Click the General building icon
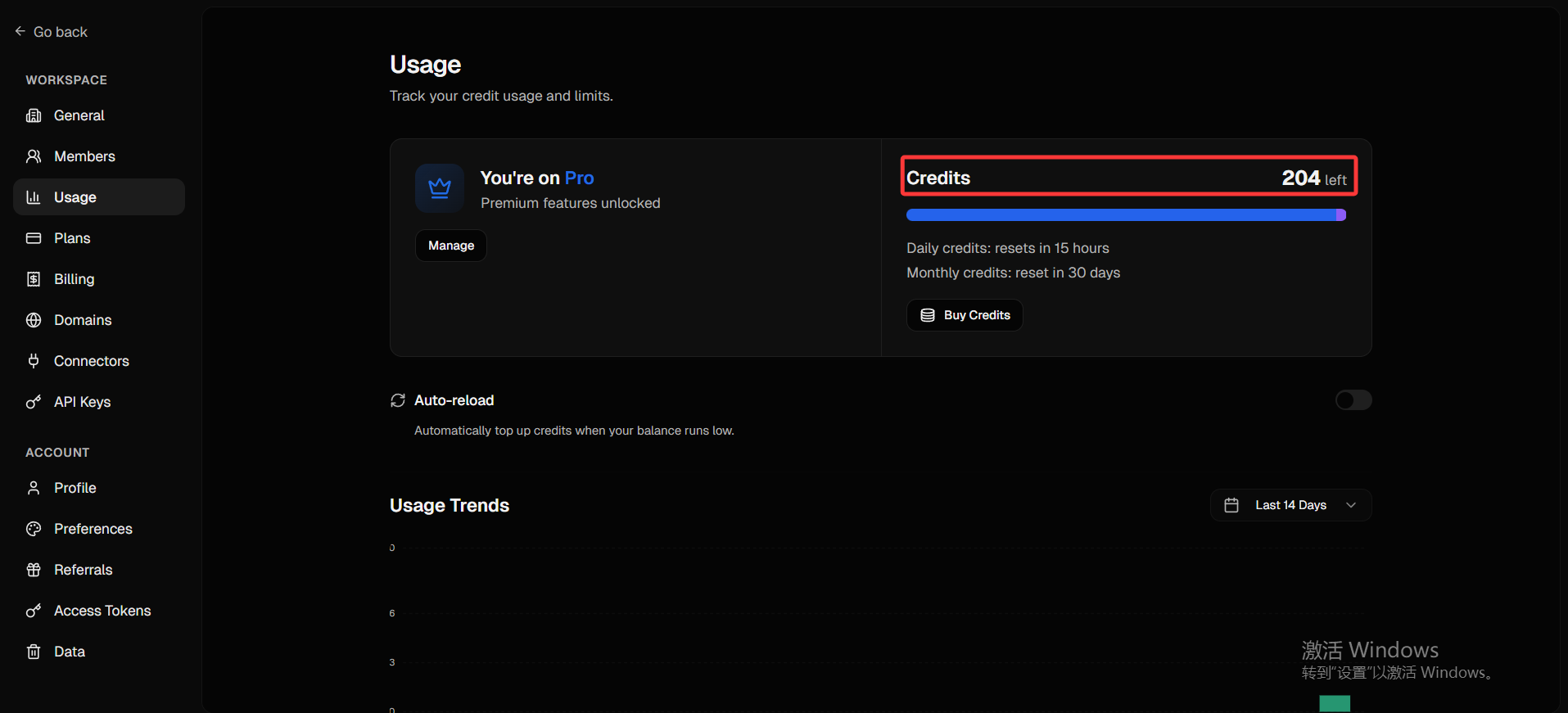1568x713 pixels. (x=34, y=115)
